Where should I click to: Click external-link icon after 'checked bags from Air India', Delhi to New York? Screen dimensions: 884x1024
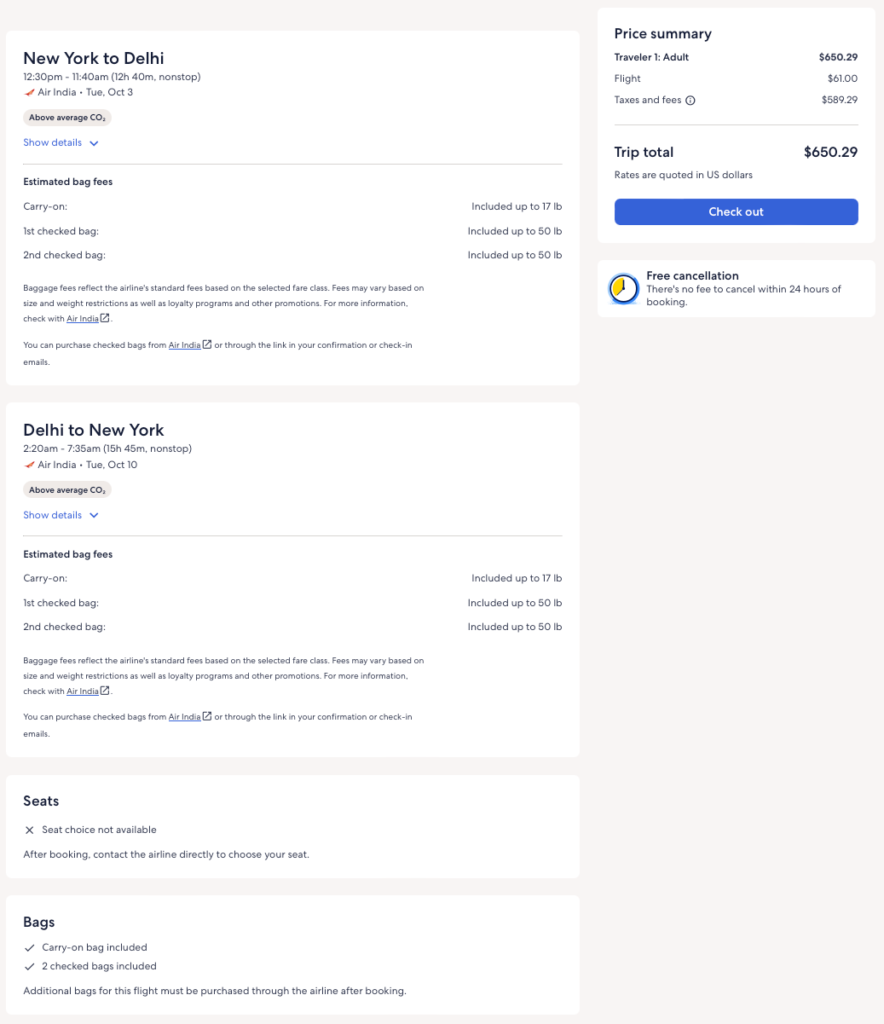point(207,716)
